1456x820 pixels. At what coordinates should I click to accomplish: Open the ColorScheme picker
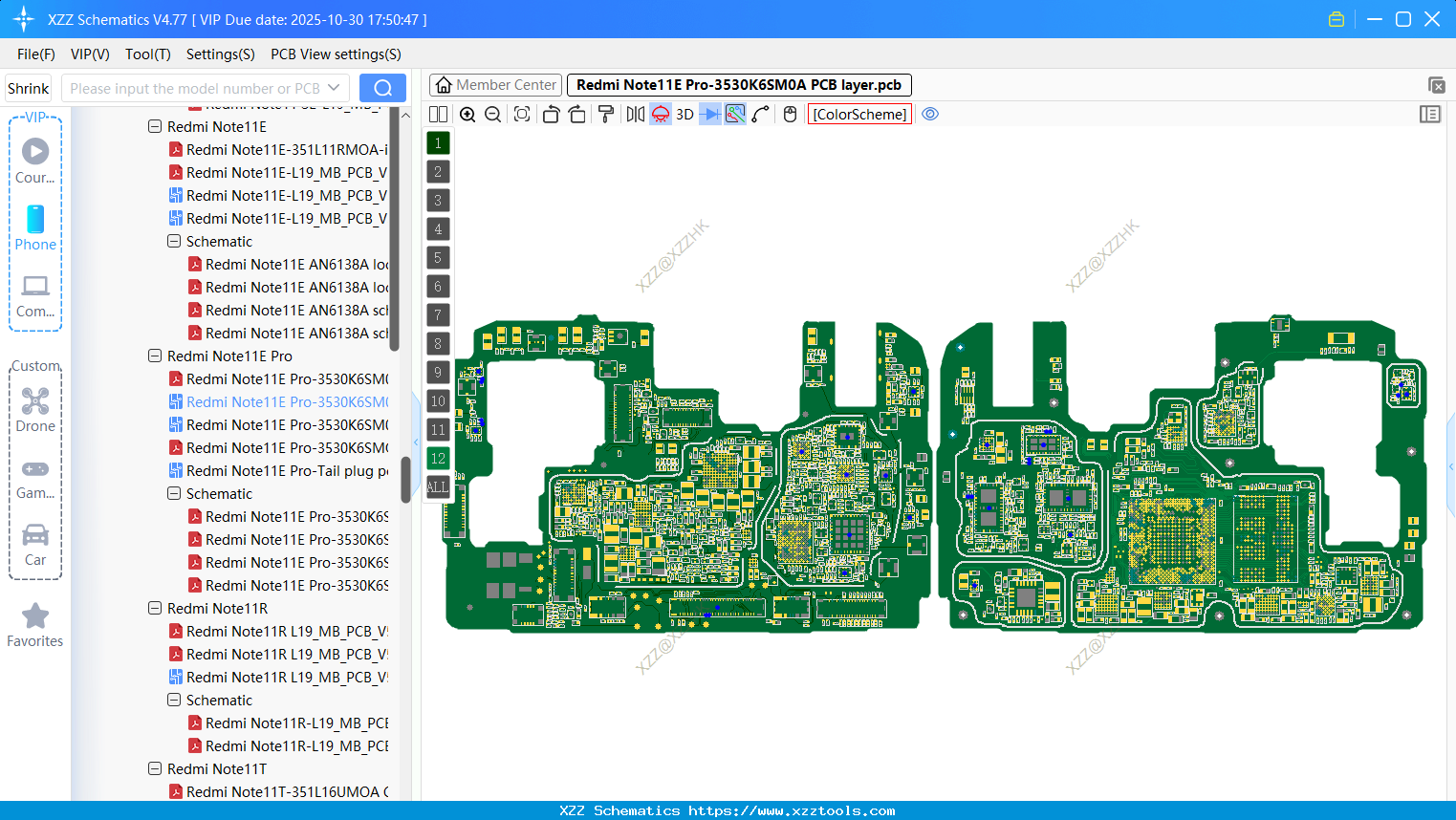859,114
